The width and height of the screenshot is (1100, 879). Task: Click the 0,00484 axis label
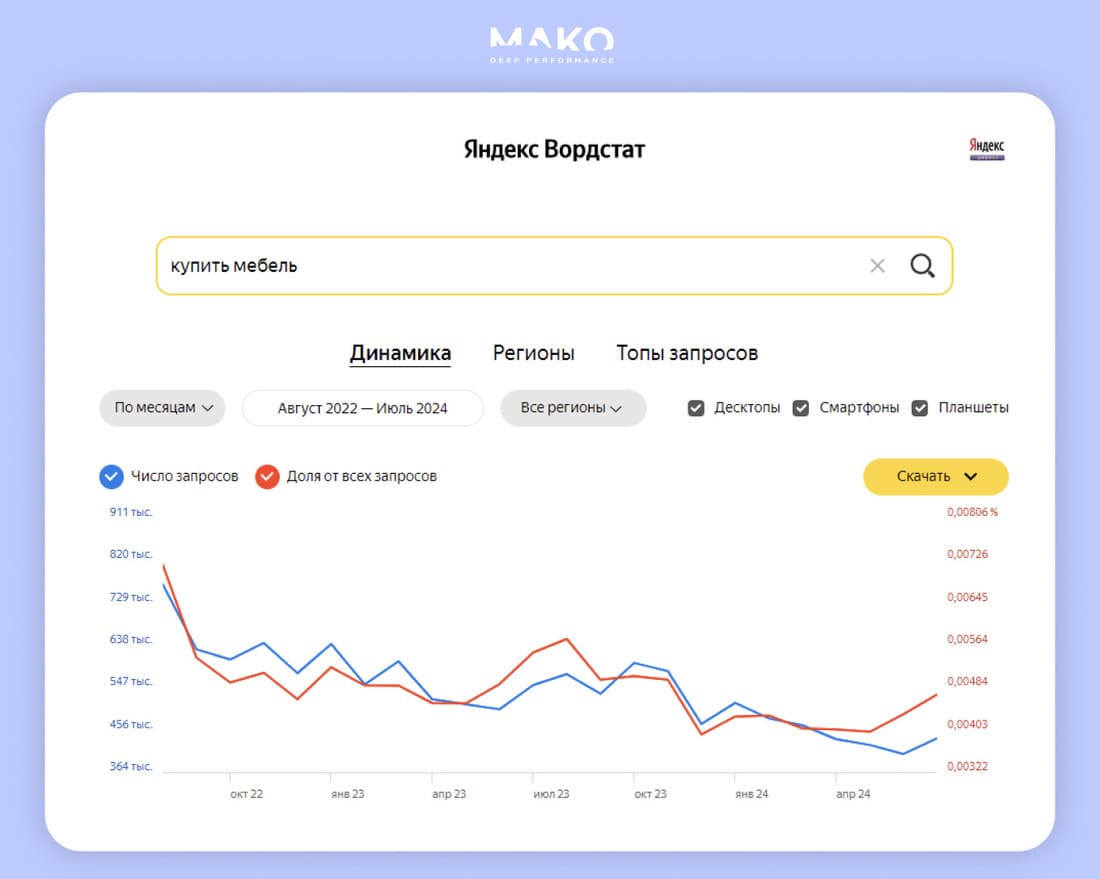[967, 681]
